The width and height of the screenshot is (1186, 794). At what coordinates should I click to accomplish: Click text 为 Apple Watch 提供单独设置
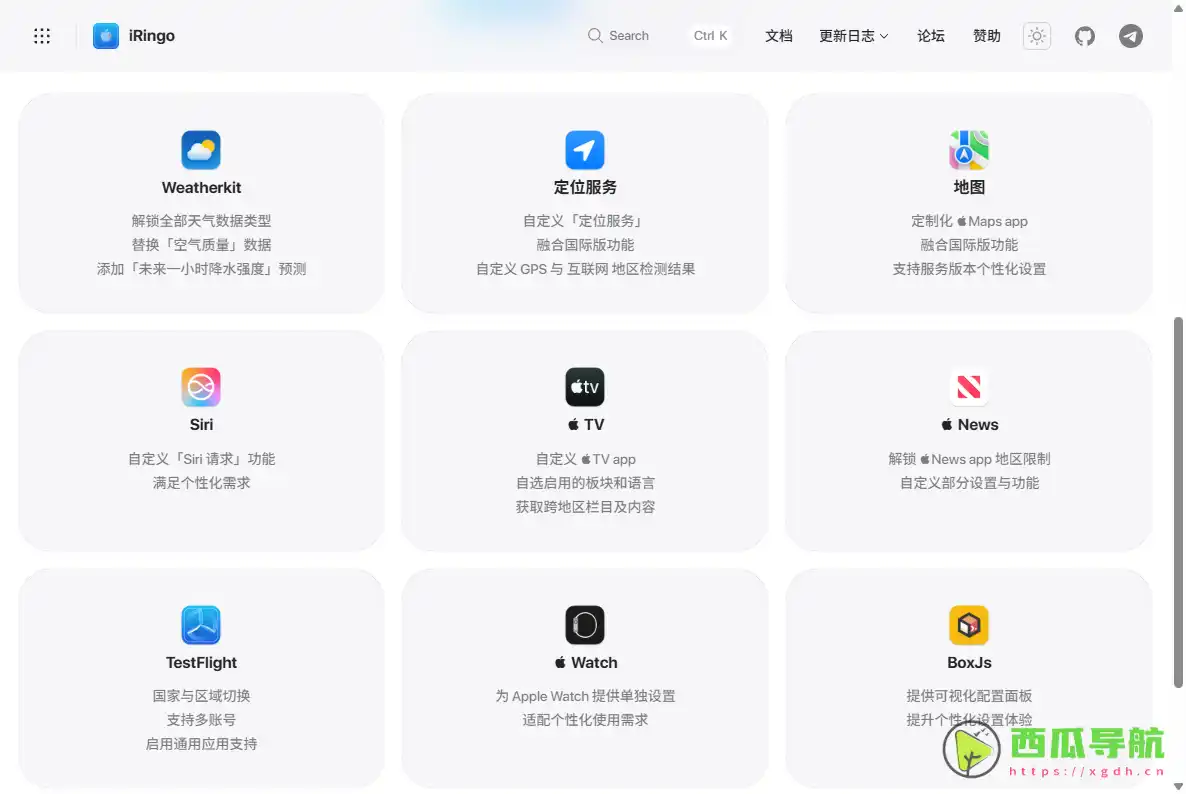pyautogui.click(x=585, y=696)
